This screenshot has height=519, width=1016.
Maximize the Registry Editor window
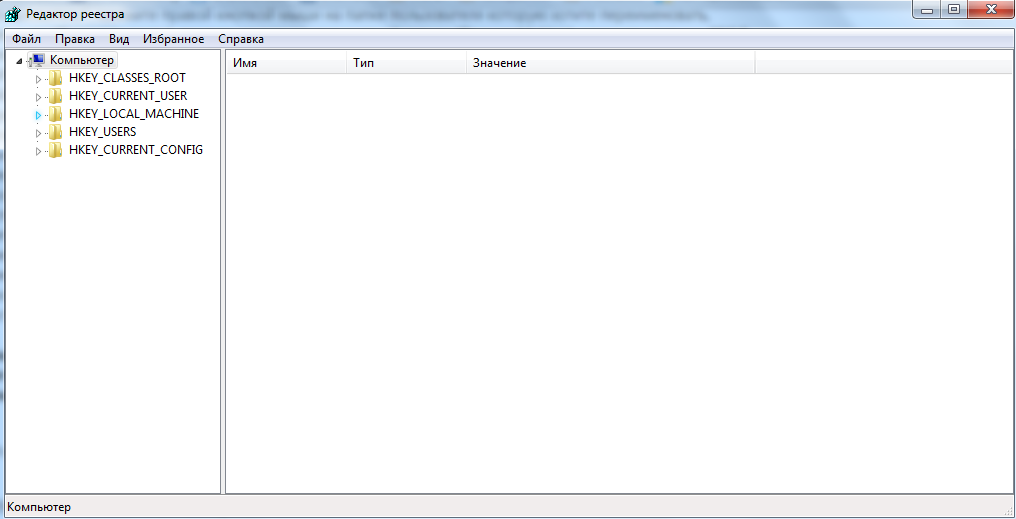(953, 10)
